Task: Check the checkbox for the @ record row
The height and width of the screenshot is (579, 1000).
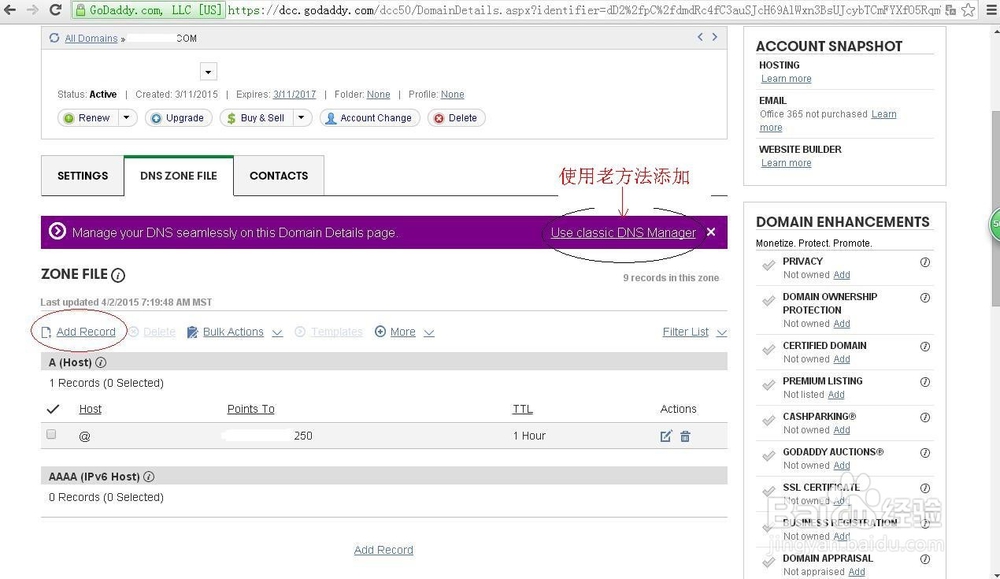Action: 51,434
